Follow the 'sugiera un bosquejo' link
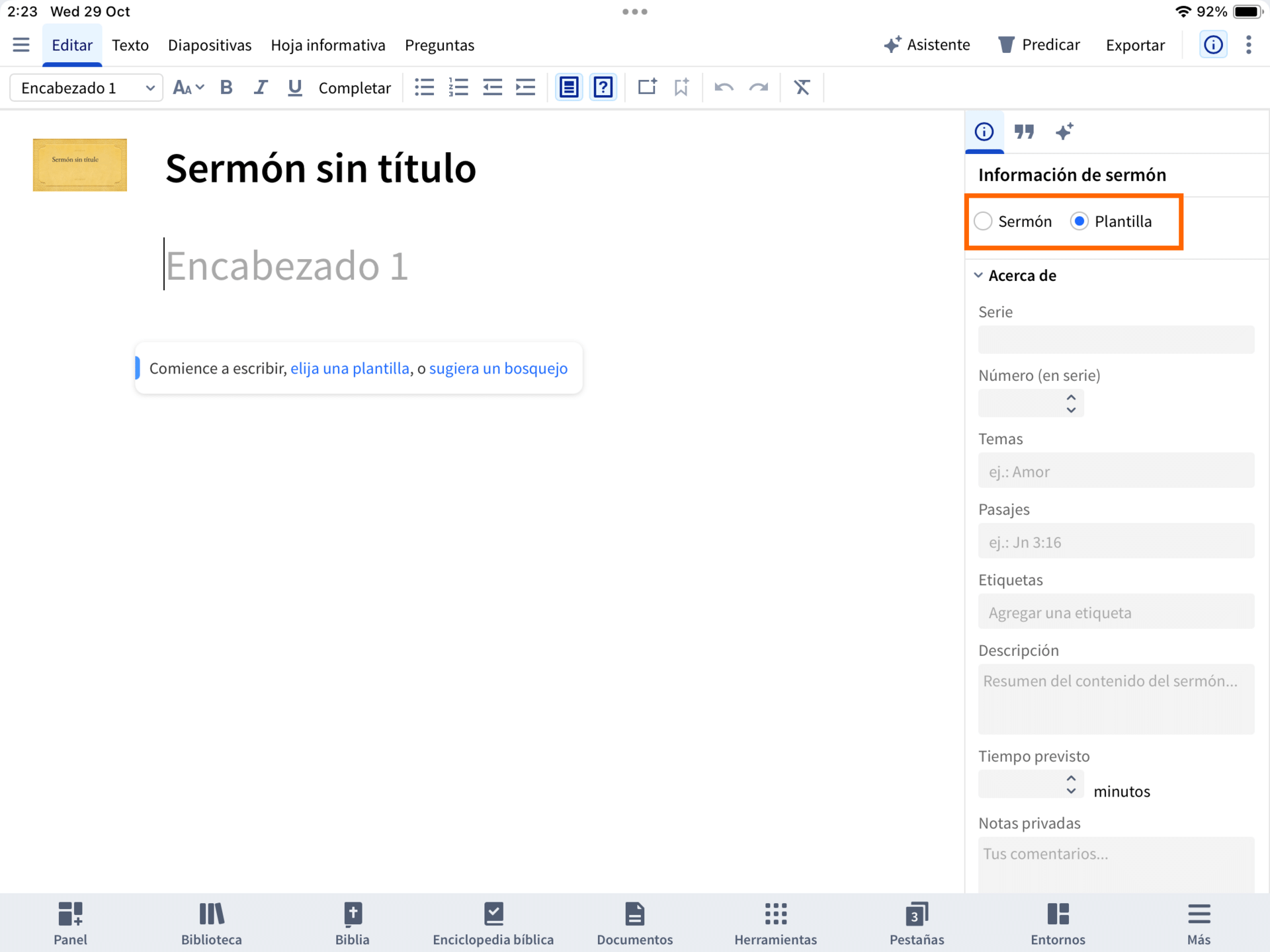Viewport: 1270px width, 952px height. (498, 368)
